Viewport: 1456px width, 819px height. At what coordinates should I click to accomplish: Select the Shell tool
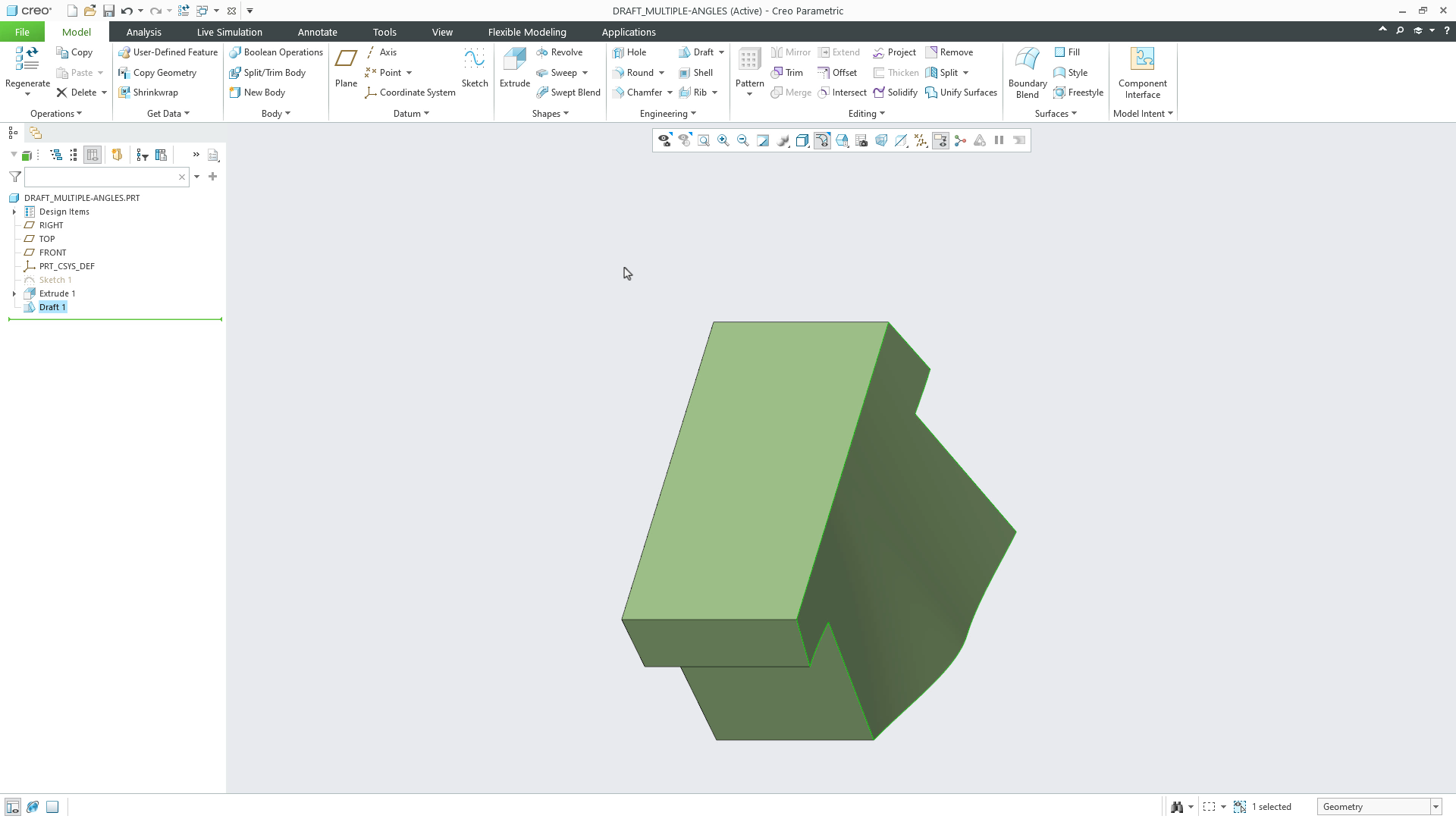[697, 72]
